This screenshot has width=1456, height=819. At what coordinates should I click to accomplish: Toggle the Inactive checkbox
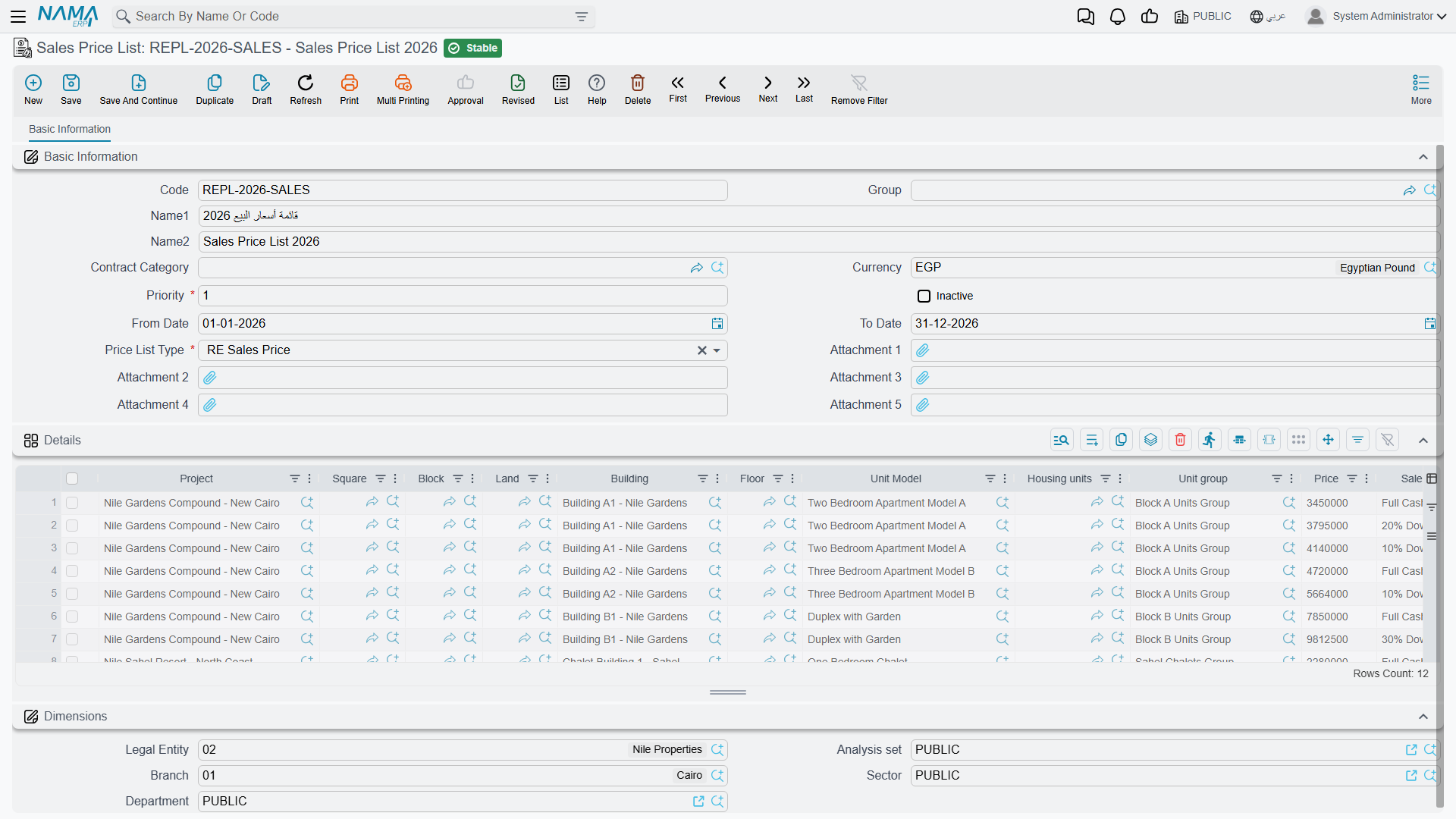[924, 296]
